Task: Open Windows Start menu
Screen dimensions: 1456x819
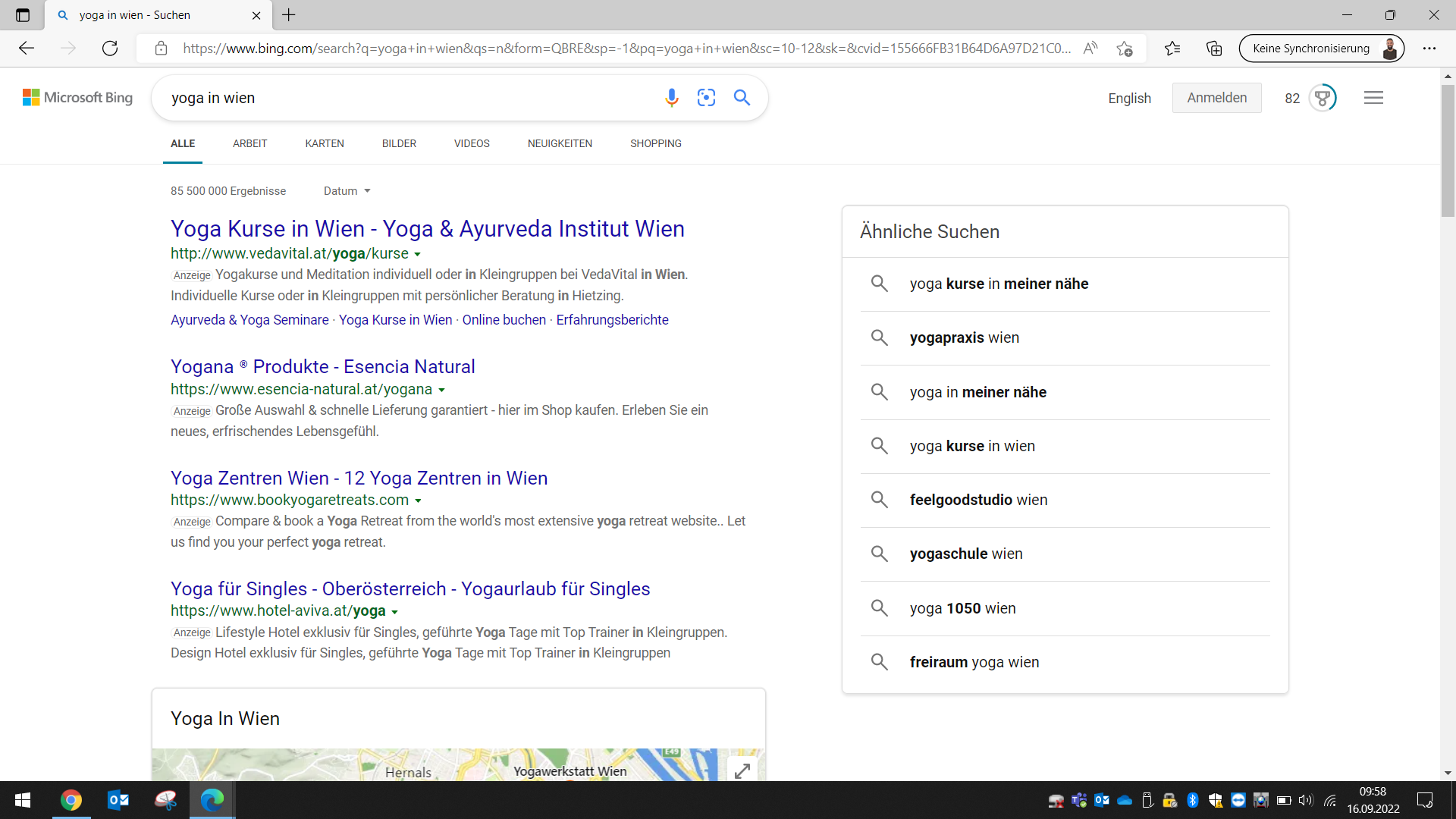Action: pos(23,800)
